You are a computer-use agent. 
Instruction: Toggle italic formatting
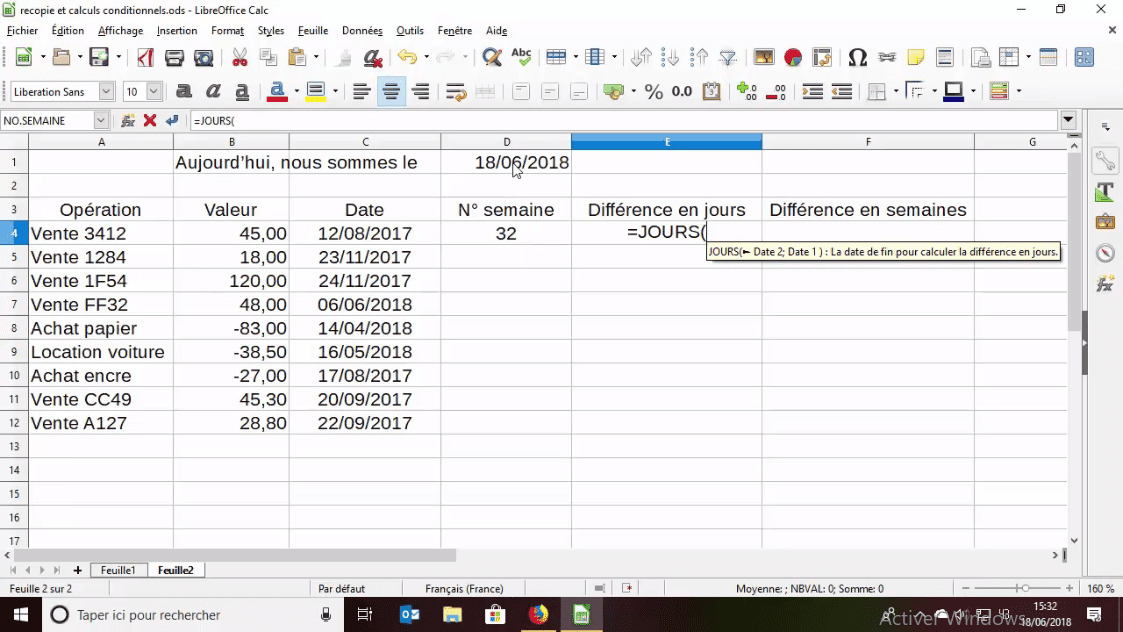pos(212,91)
